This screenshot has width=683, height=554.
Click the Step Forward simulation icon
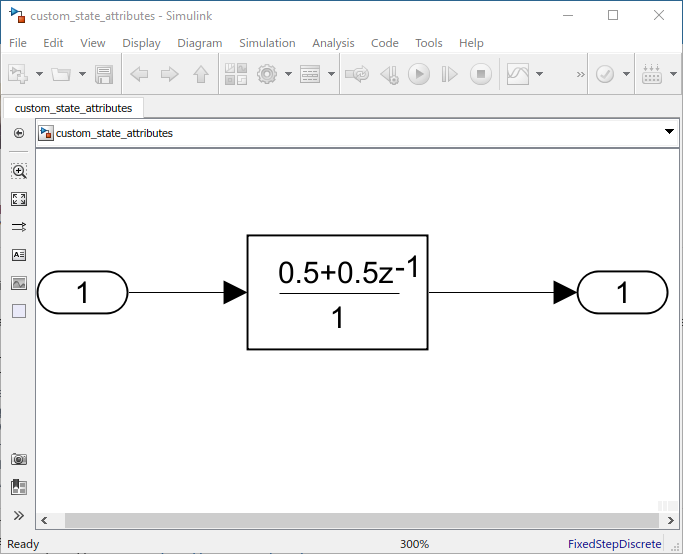[x=449, y=74]
